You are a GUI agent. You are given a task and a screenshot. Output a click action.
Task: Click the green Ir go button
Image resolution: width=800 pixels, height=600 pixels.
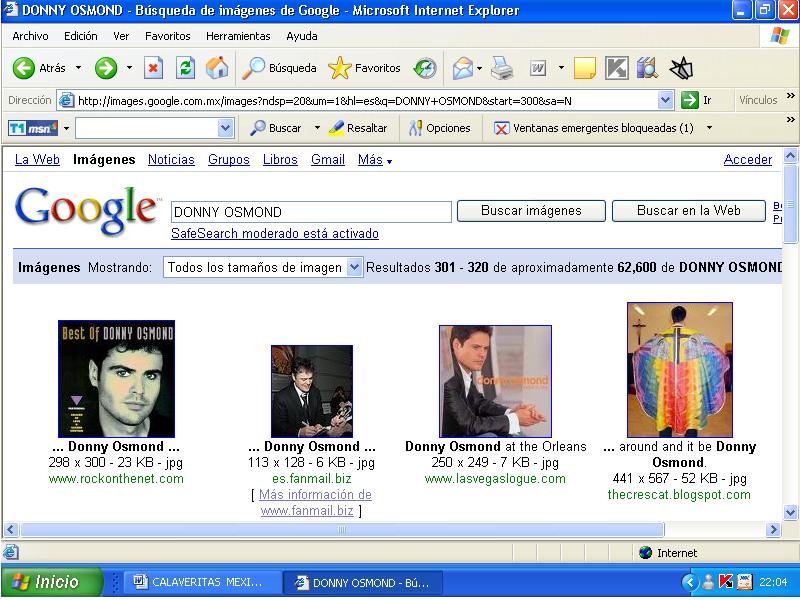[696, 100]
